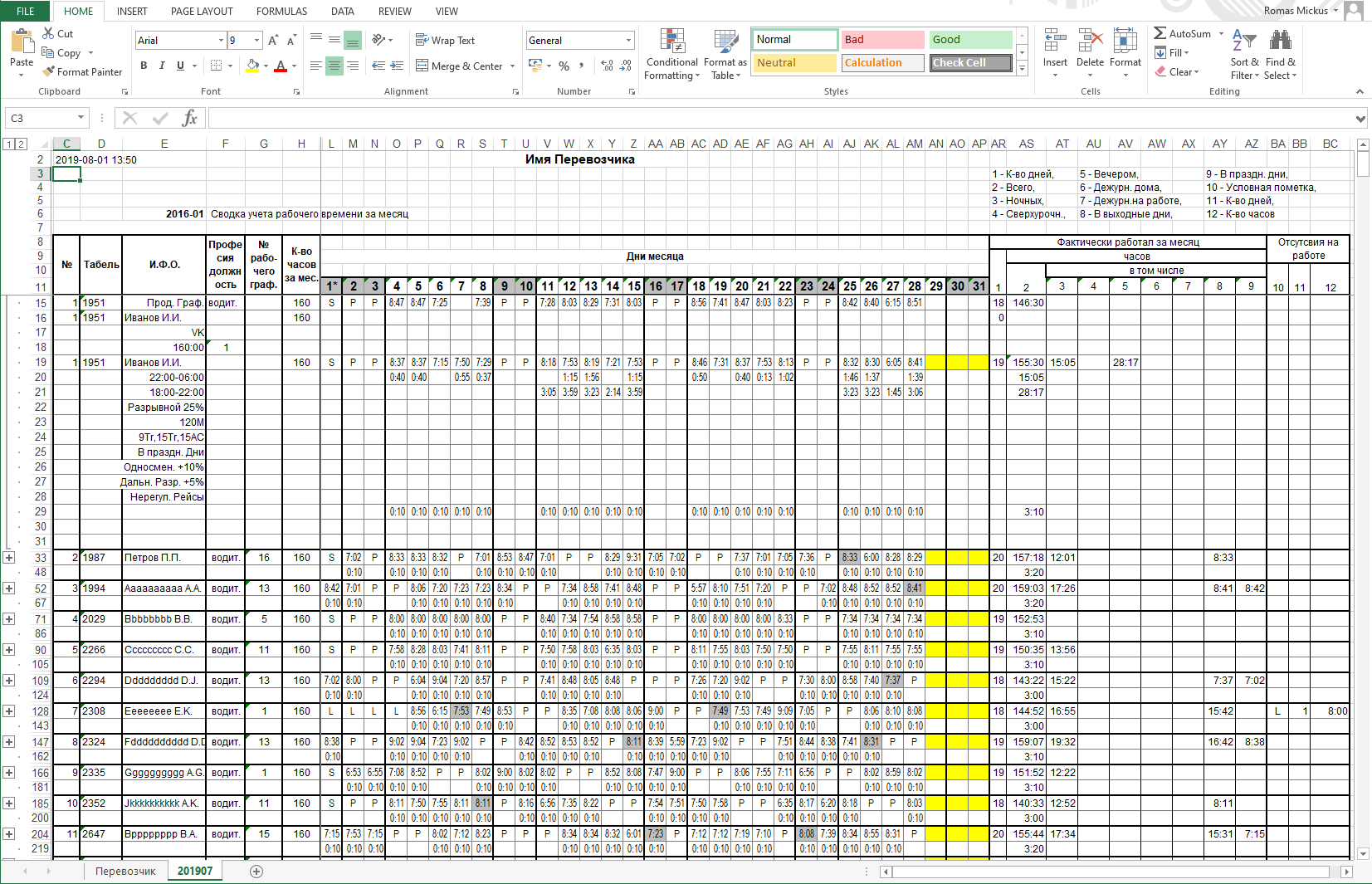Screen dimensions: 1372x884
Task: Expand the cell styles gallery
Action: pyautogui.click(x=1022, y=70)
